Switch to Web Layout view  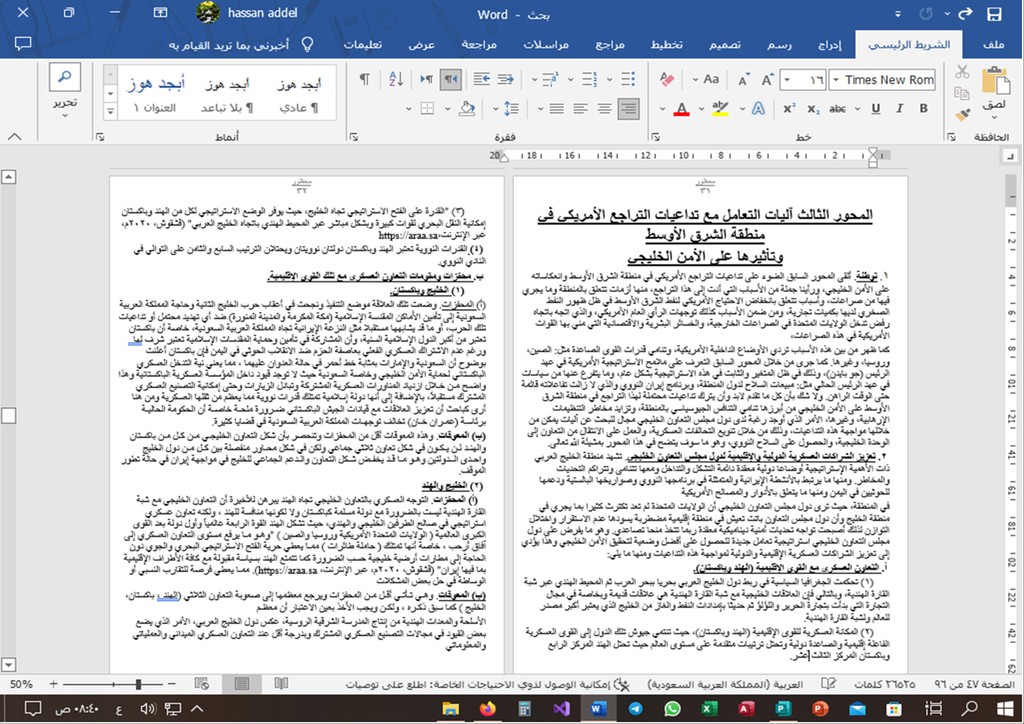pos(202,684)
